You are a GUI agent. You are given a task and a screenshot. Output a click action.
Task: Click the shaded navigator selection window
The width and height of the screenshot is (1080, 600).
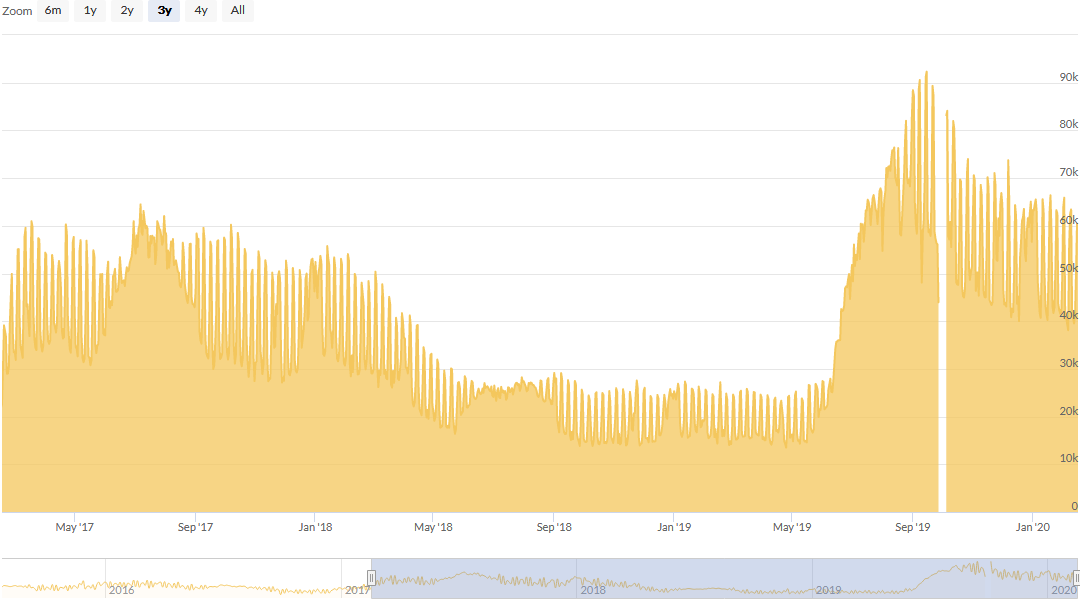click(x=724, y=578)
